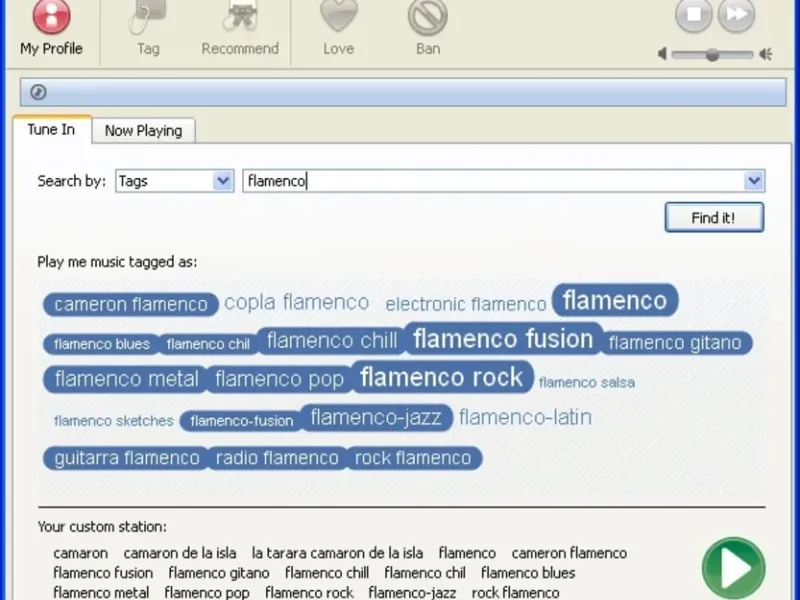Toggle the flamenco blues tag
Viewport: 800px width, 600px height.
[102, 344]
